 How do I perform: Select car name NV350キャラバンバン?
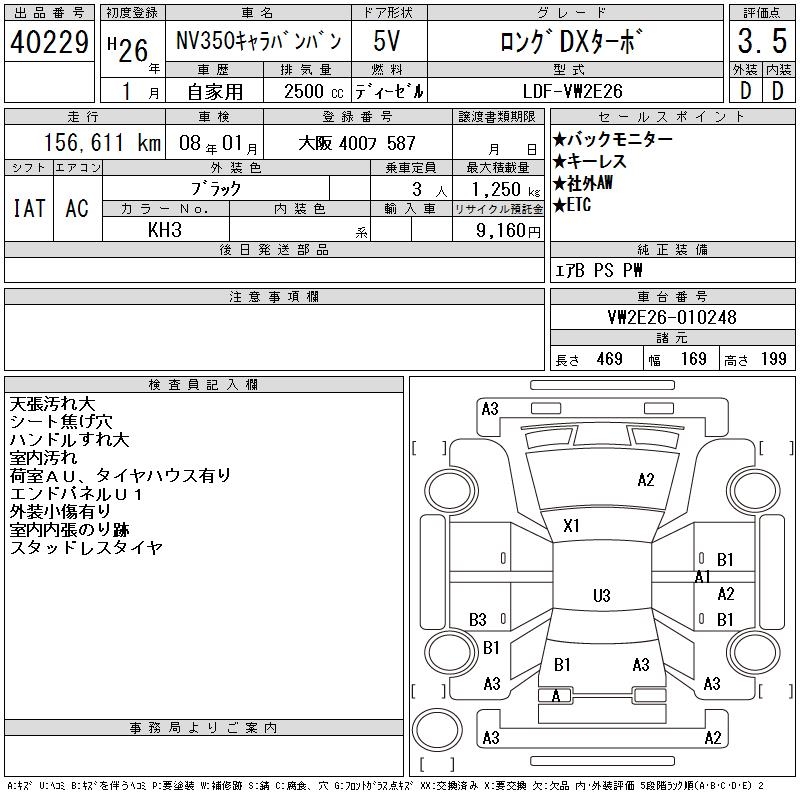[258, 41]
